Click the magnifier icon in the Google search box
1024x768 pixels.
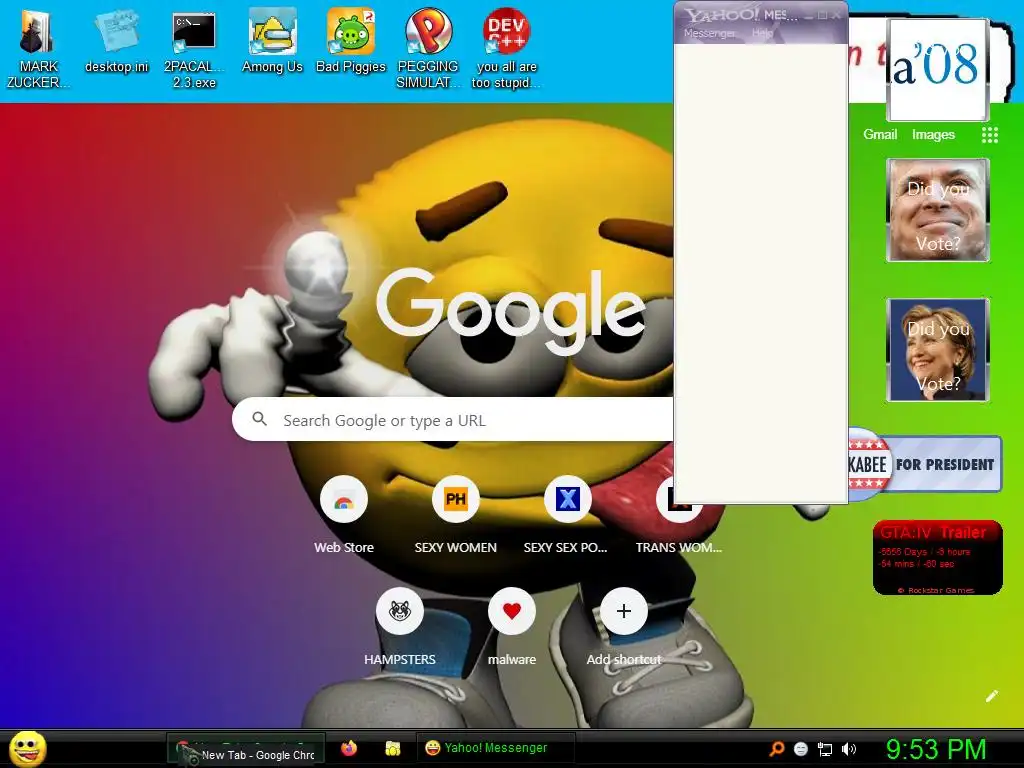(x=259, y=419)
